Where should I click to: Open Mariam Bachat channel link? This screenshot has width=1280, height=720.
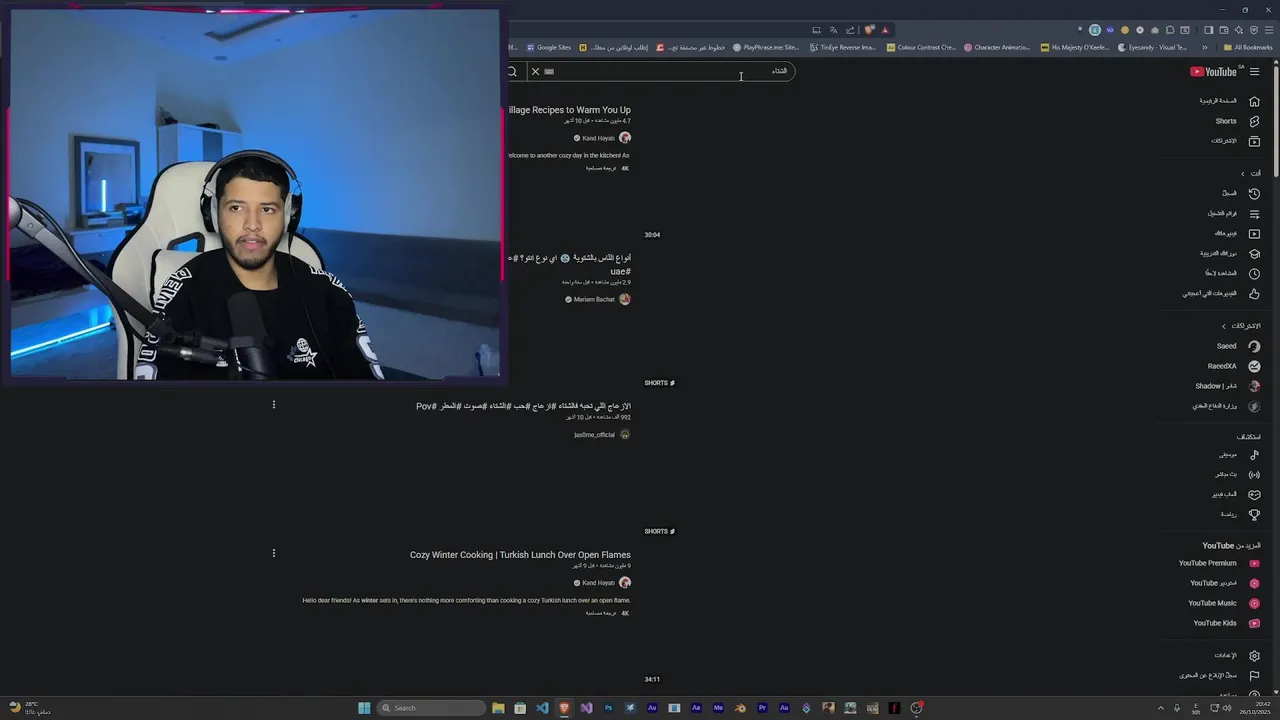point(594,299)
